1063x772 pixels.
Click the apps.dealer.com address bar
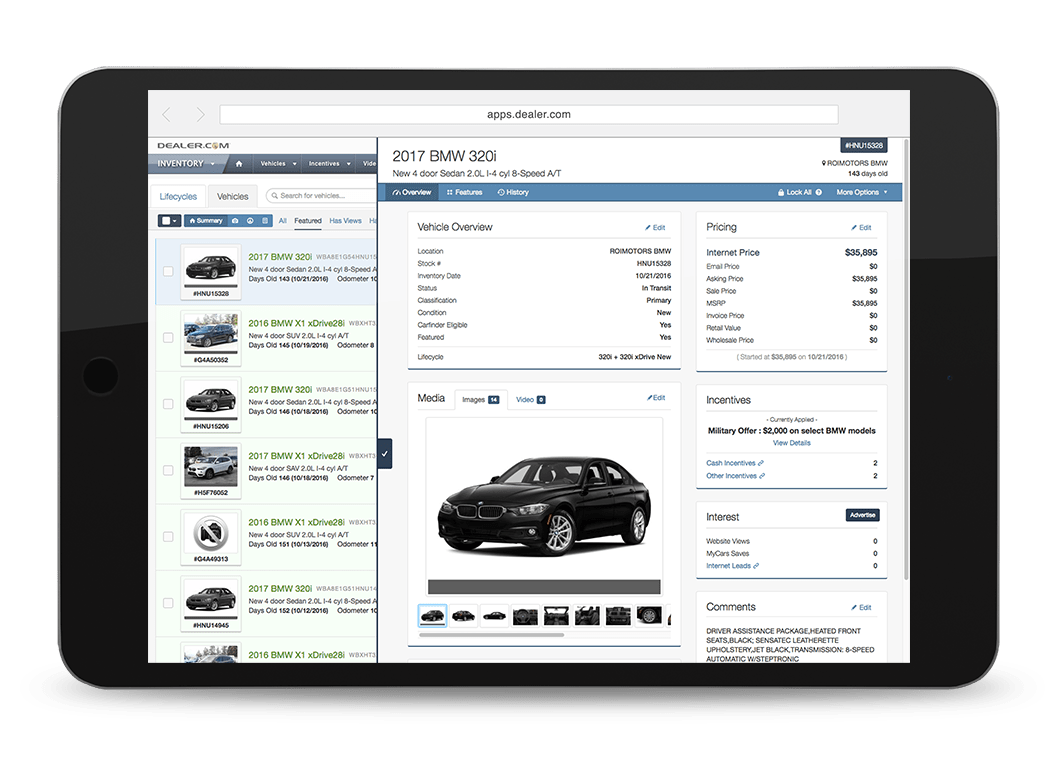tap(529, 115)
